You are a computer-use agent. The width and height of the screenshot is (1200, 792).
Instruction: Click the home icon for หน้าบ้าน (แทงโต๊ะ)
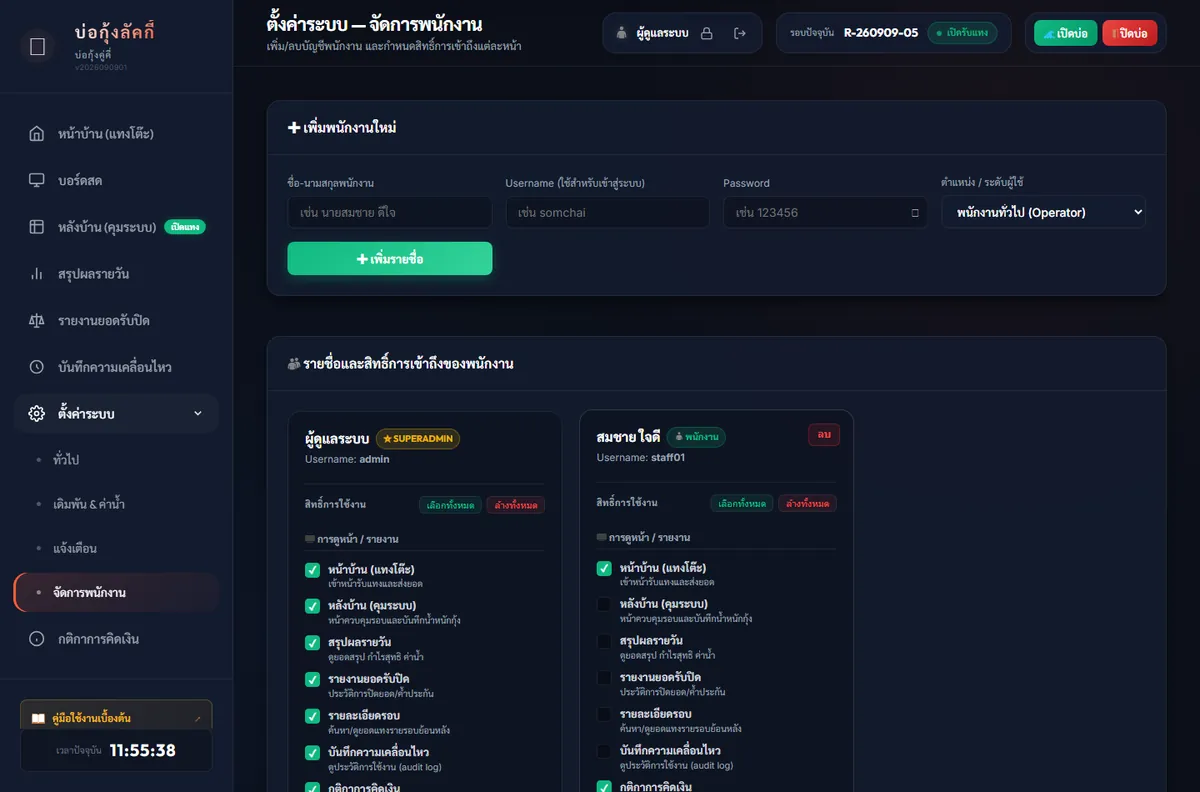click(x=37, y=134)
